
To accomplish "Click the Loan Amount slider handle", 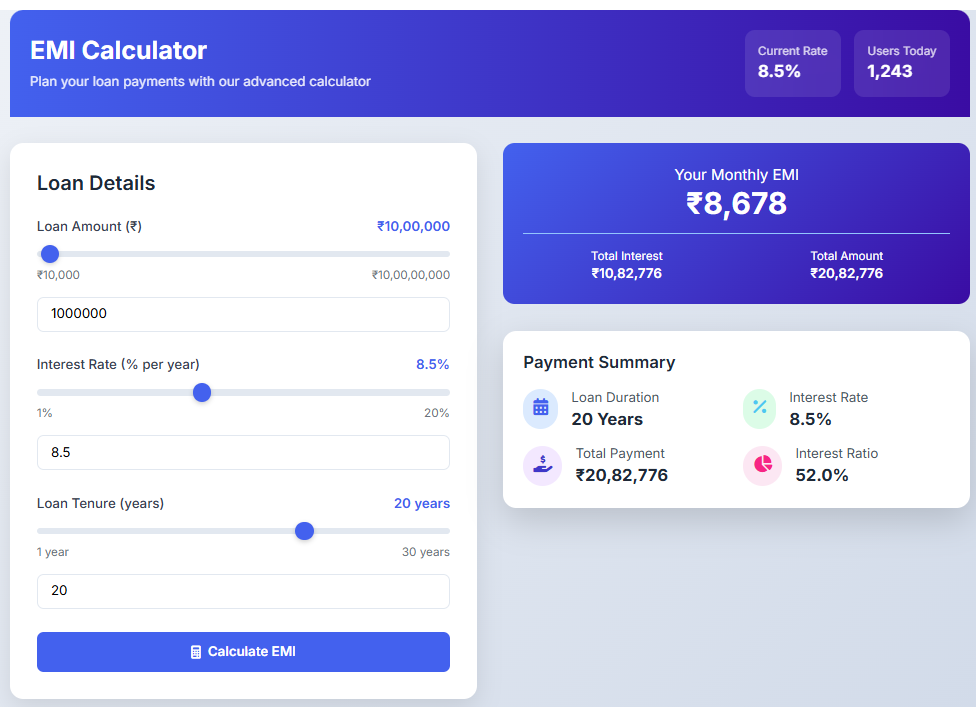I will coord(50,254).
